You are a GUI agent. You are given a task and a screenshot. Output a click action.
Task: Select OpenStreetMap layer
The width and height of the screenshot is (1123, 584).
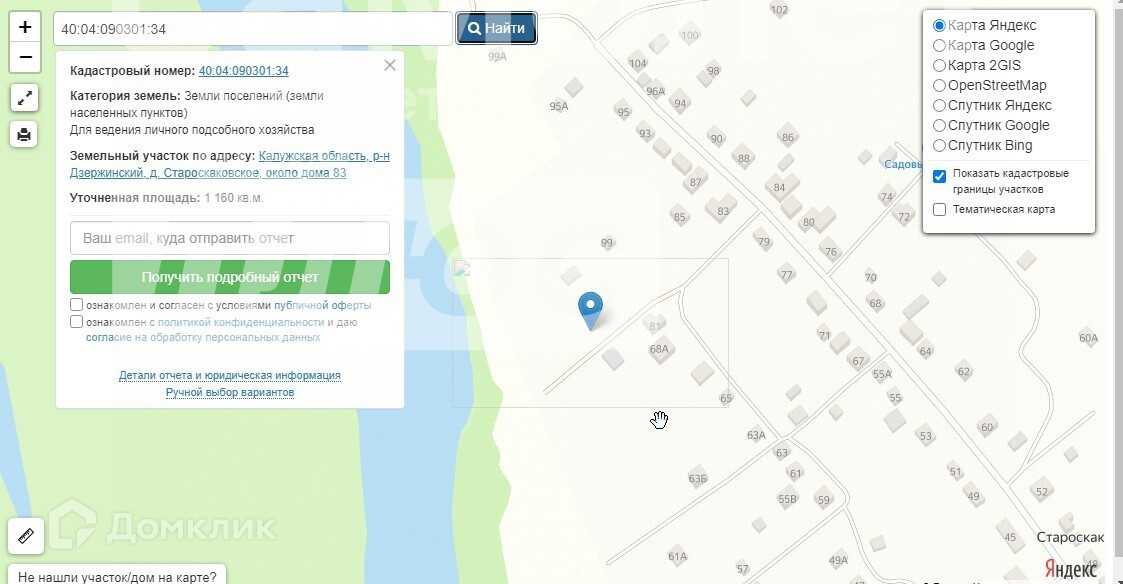[x=939, y=85]
